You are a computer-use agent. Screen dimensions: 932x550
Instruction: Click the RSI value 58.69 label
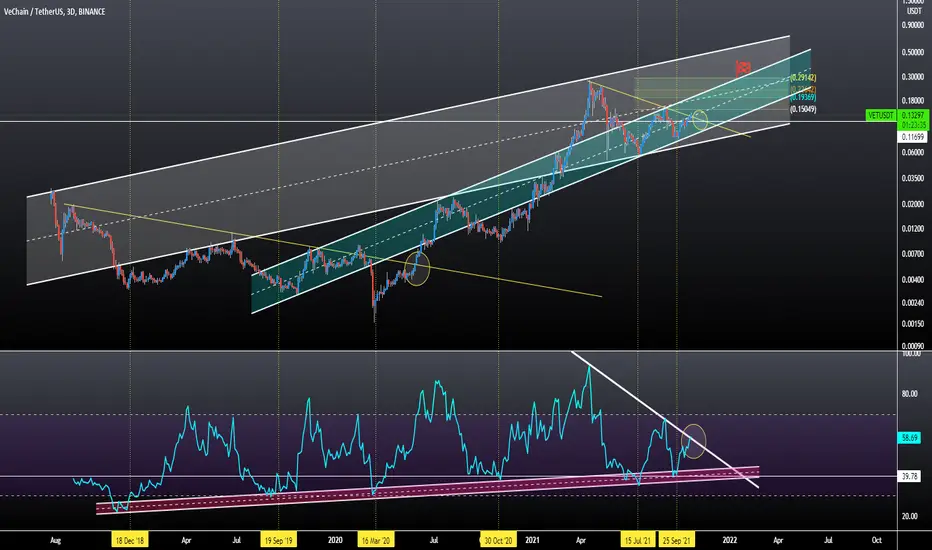point(910,438)
